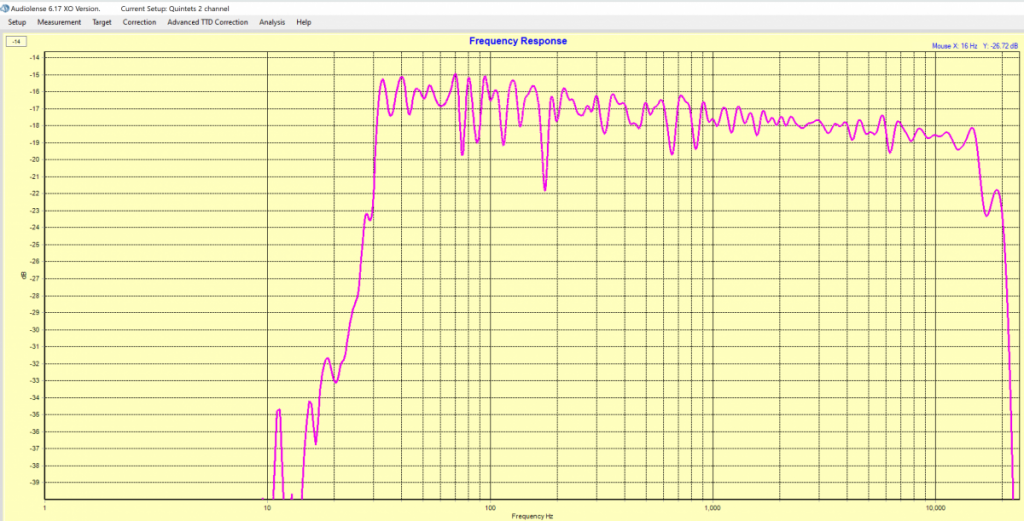Open the Help menu
The width and height of the screenshot is (1024, 521).
click(304, 22)
